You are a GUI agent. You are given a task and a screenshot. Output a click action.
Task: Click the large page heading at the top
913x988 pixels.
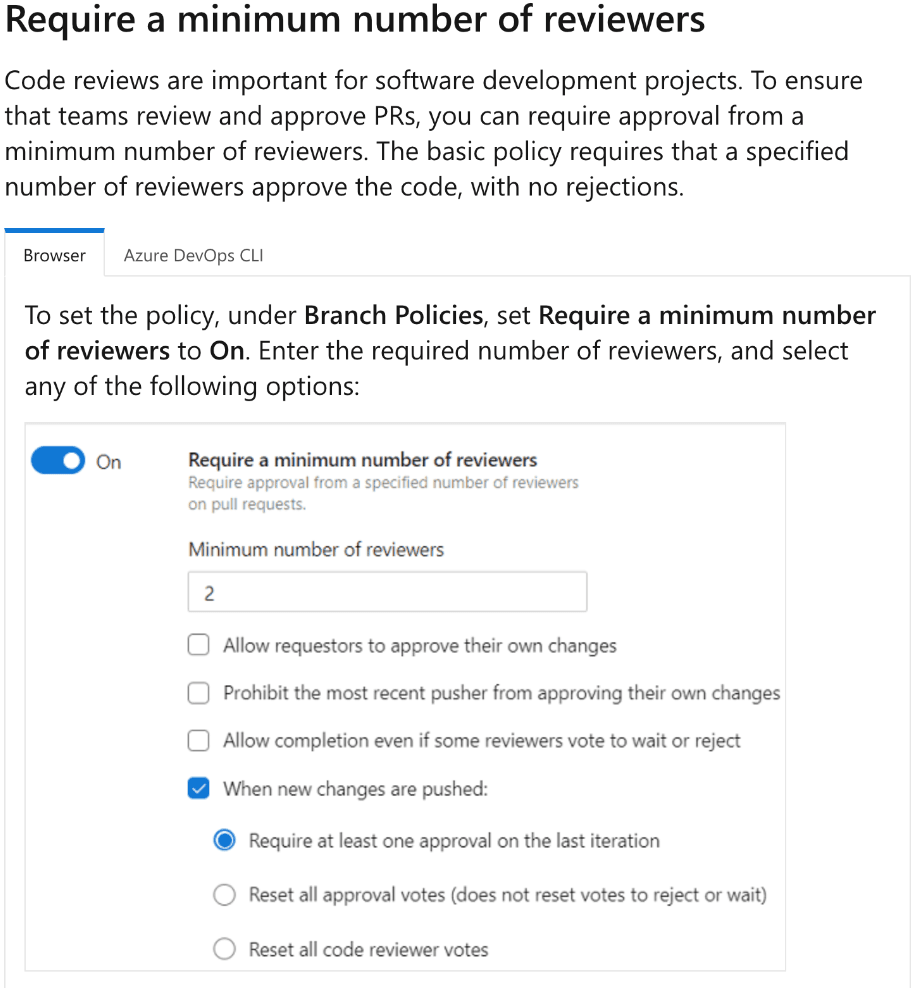[x=355, y=20]
